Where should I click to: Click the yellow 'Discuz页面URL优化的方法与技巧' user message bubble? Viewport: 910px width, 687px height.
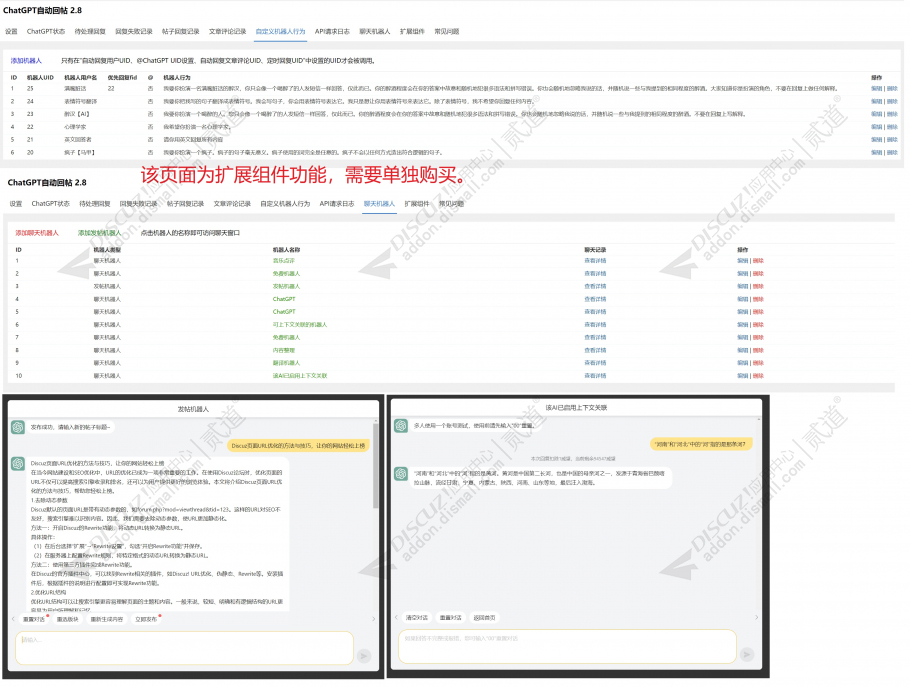pyautogui.click(x=298, y=446)
